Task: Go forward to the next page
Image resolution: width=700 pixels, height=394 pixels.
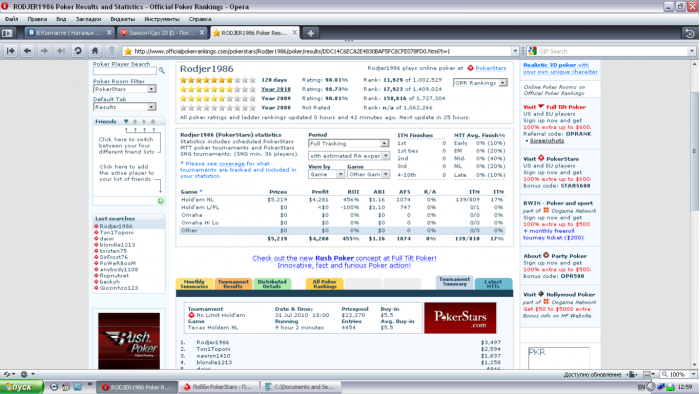Action: tap(44, 51)
